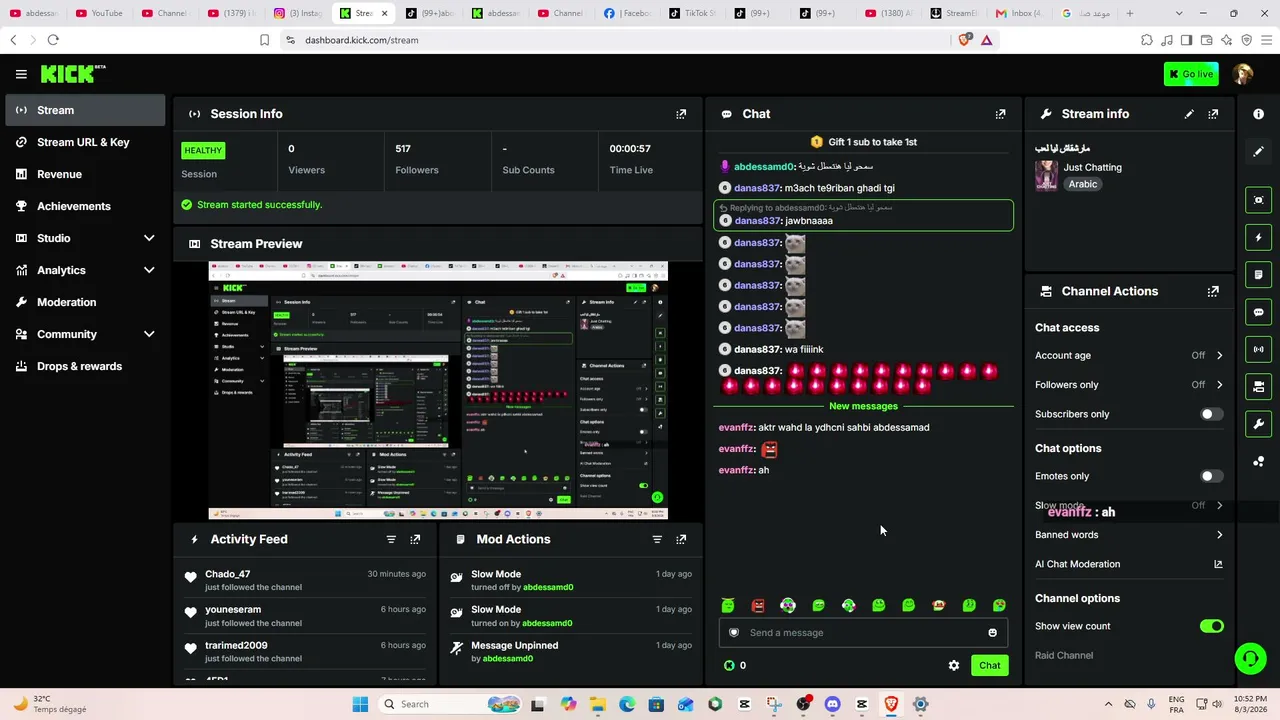This screenshot has height=720, width=1280.
Task: Filter the Activity Feed list
Action: coord(391,539)
